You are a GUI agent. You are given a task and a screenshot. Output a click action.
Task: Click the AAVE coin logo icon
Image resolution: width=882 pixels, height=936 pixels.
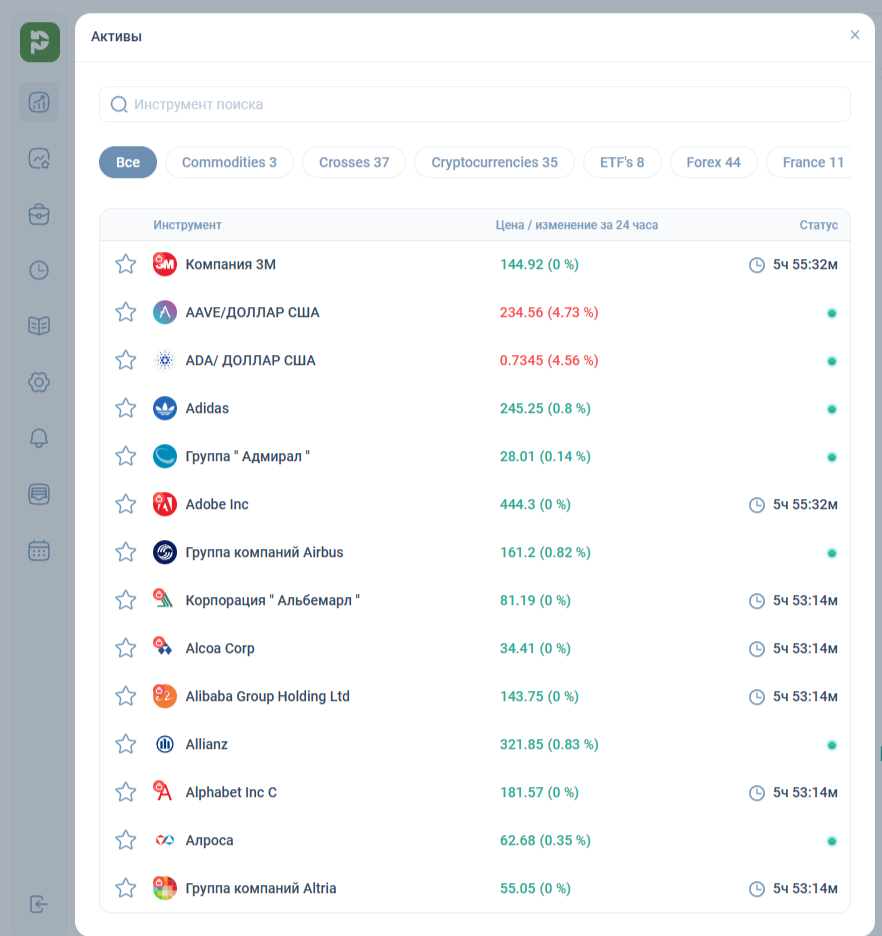[165, 312]
